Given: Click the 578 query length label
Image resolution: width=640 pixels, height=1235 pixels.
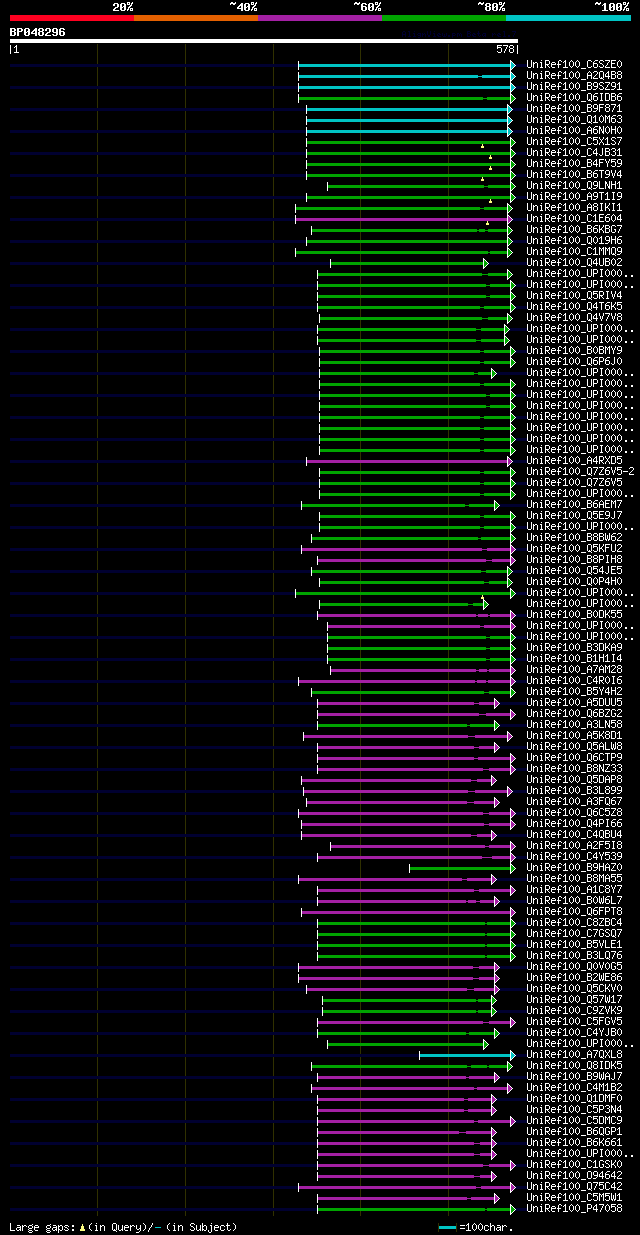Looking at the screenshot, I should click(506, 49).
